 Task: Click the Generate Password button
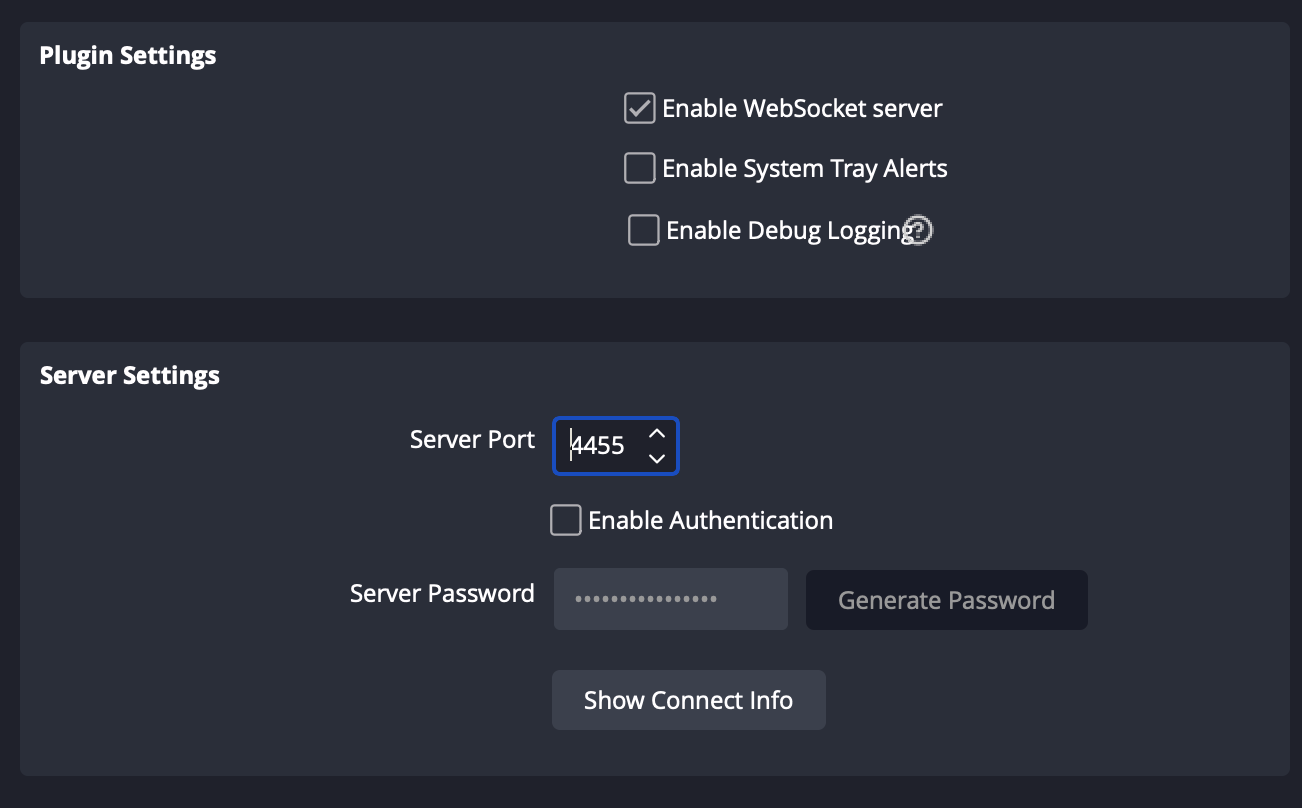point(946,600)
